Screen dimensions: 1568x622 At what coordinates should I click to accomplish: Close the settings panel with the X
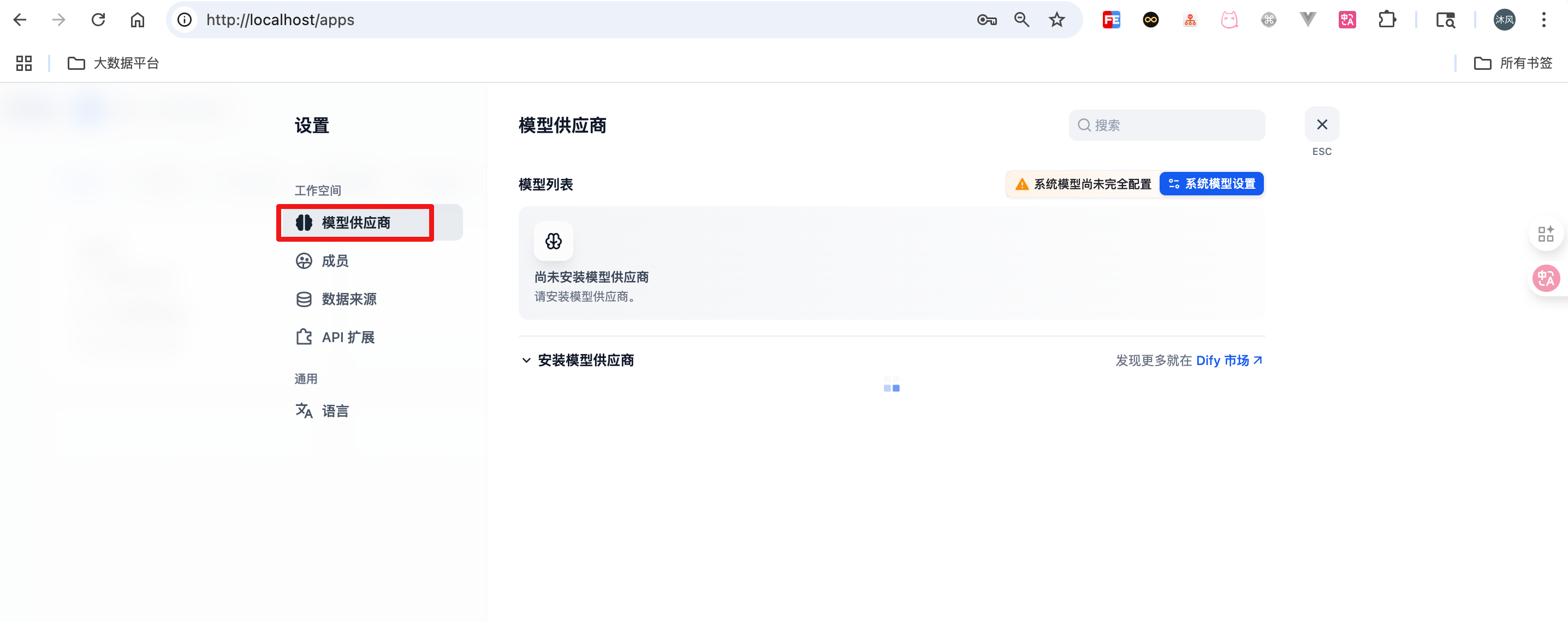point(1321,124)
